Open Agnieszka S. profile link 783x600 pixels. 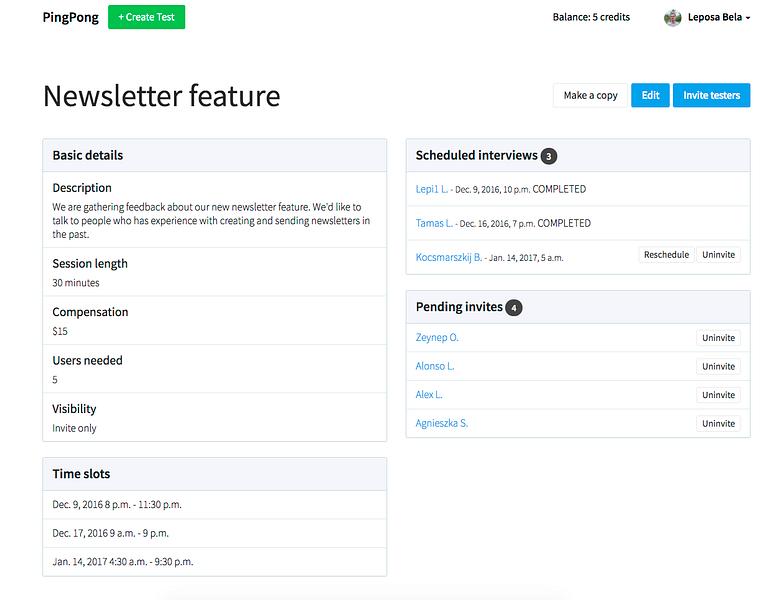pos(442,423)
